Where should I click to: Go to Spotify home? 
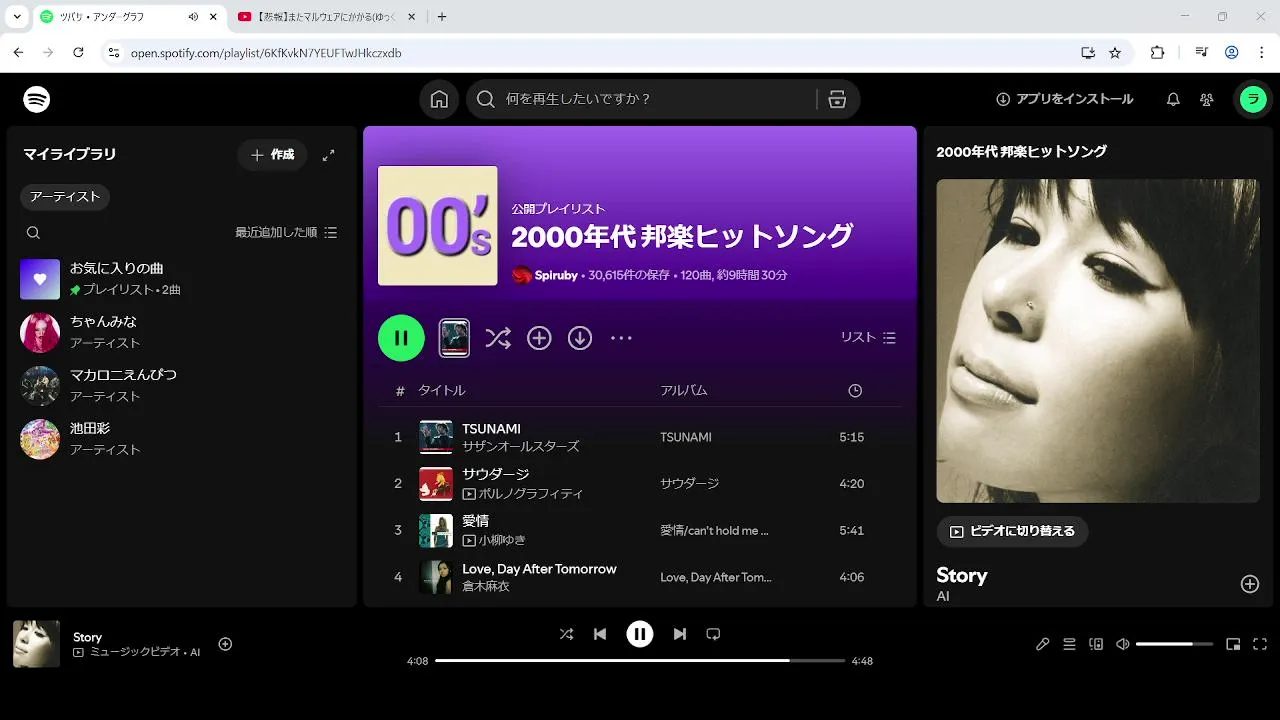pyautogui.click(x=439, y=99)
